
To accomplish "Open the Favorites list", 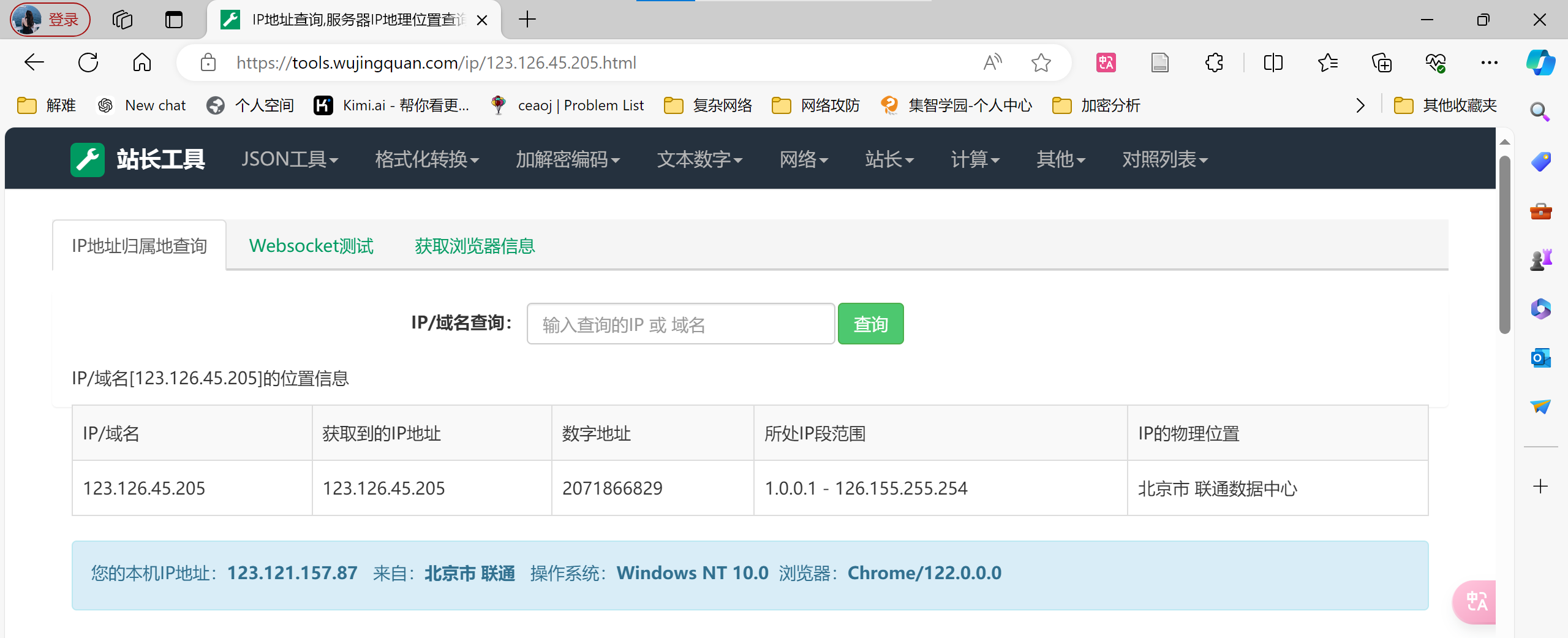I will [x=1328, y=63].
